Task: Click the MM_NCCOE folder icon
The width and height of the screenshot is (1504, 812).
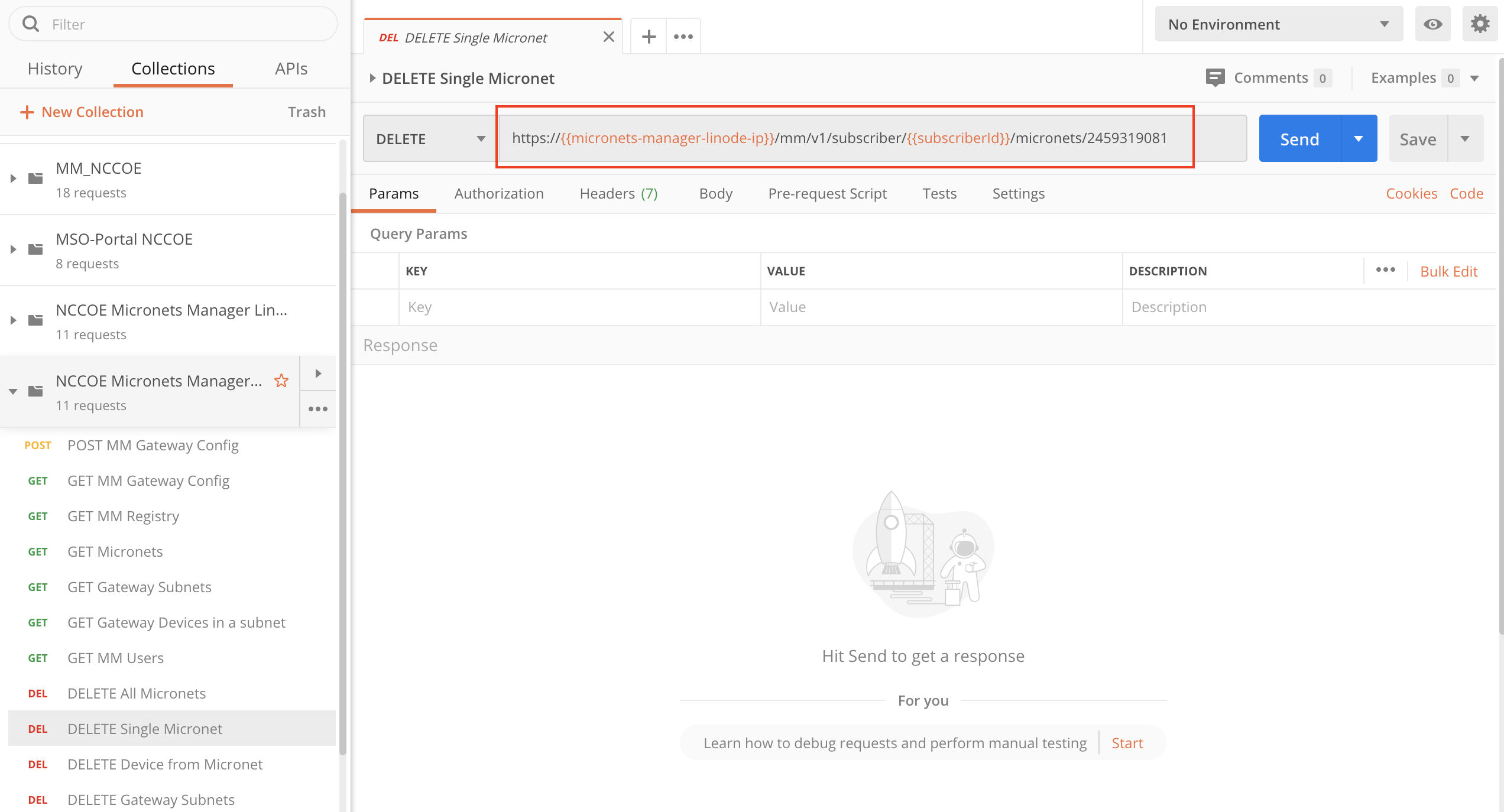Action: [x=36, y=178]
